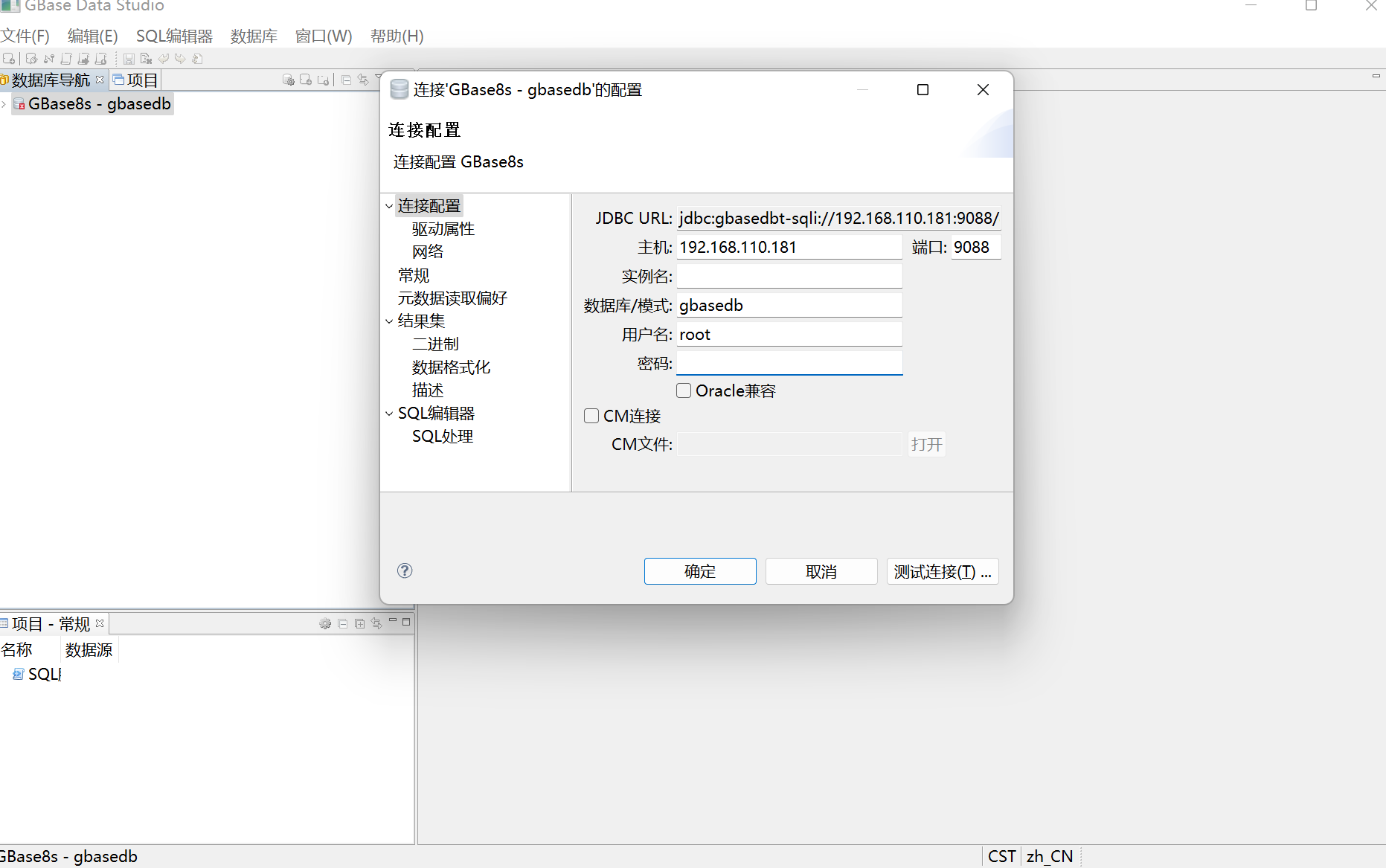This screenshot has width=1386, height=868.
Task: Collapse the 连接配置 tree node
Action: click(389, 206)
